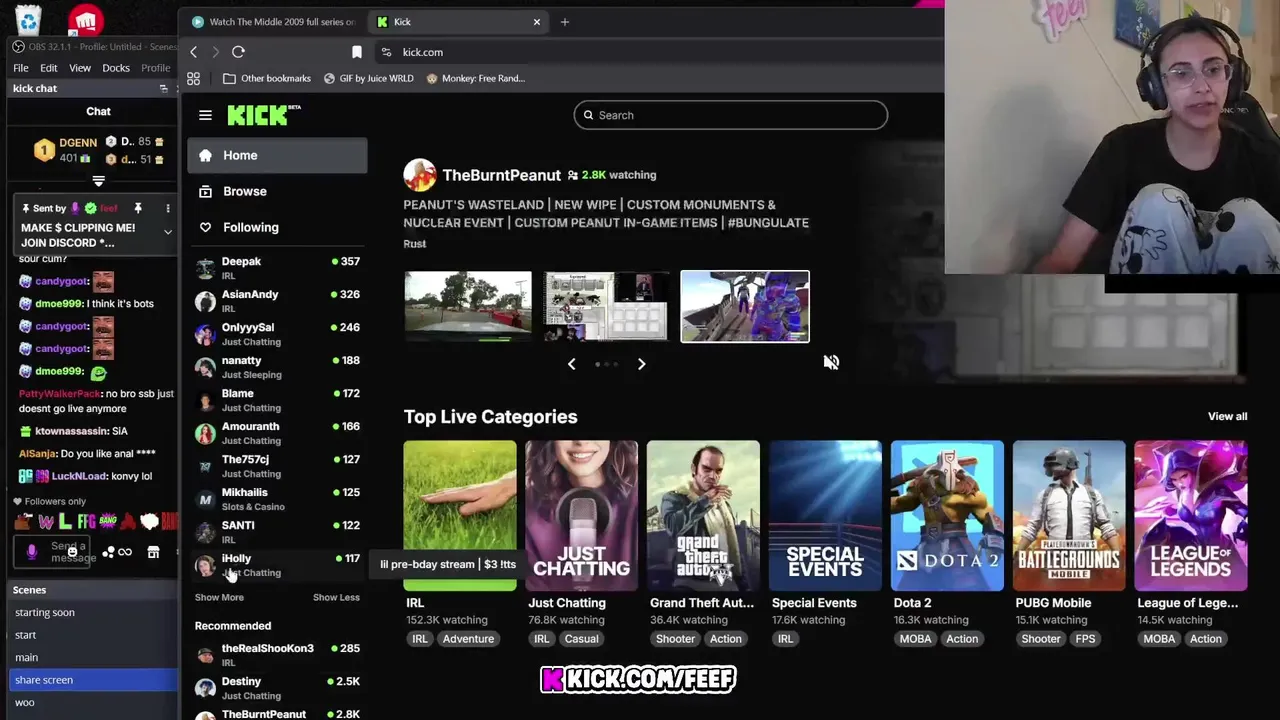
Task: Open OBS Docks menu
Action: pos(116,68)
